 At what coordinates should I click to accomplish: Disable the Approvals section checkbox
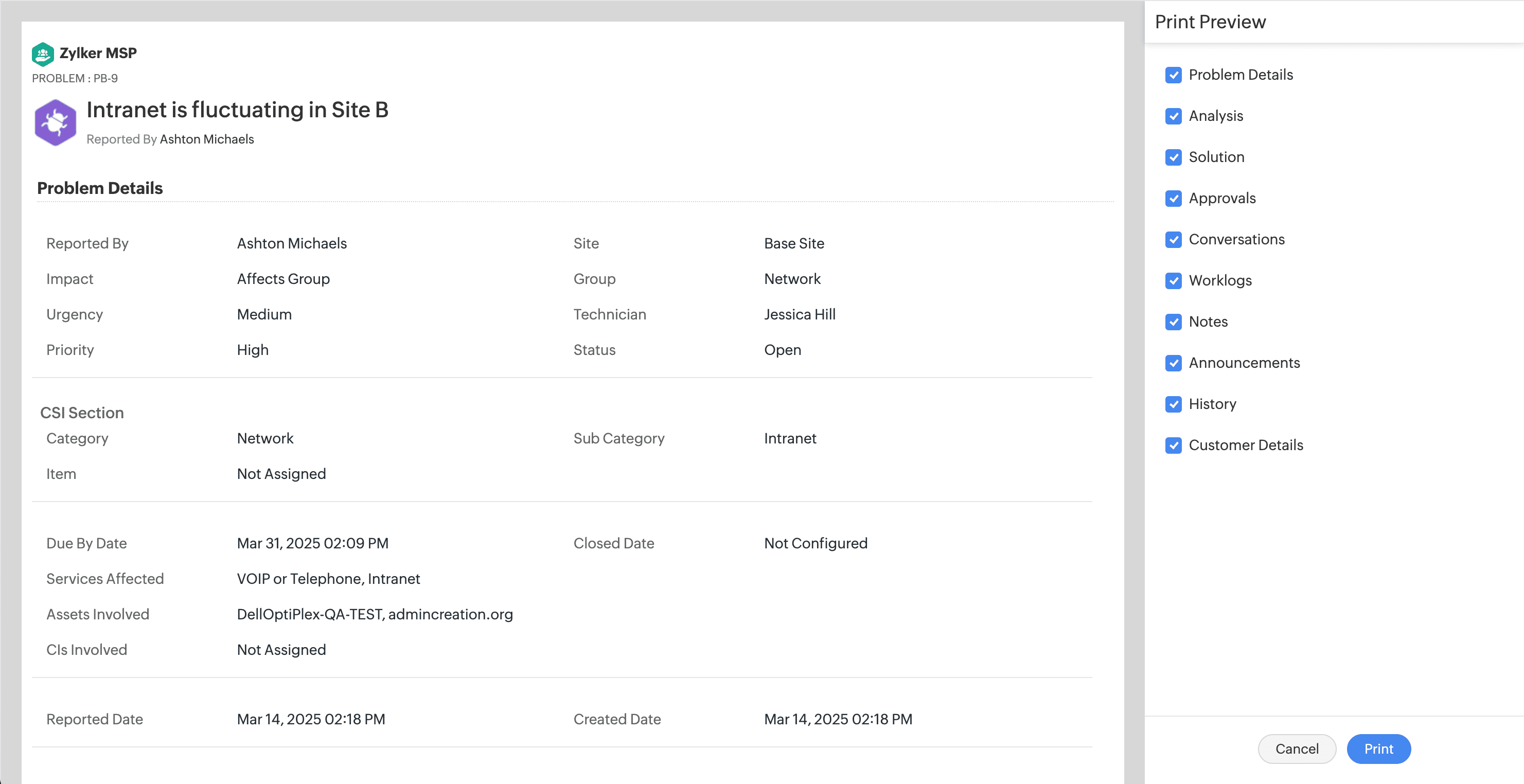tap(1173, 198)
